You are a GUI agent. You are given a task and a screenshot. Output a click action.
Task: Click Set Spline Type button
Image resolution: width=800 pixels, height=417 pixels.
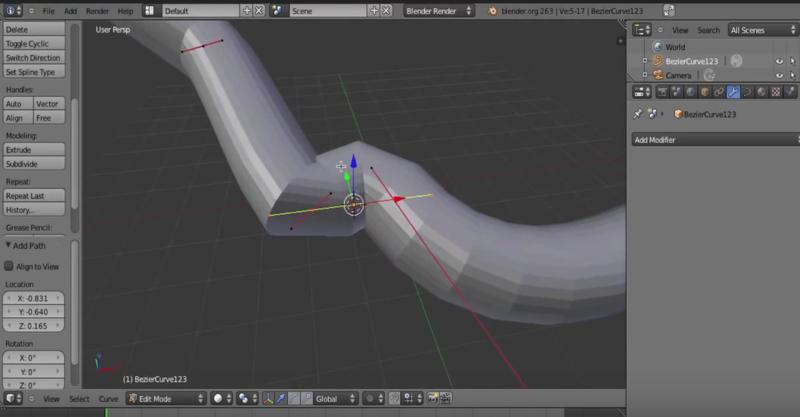[x=34, y=72]
